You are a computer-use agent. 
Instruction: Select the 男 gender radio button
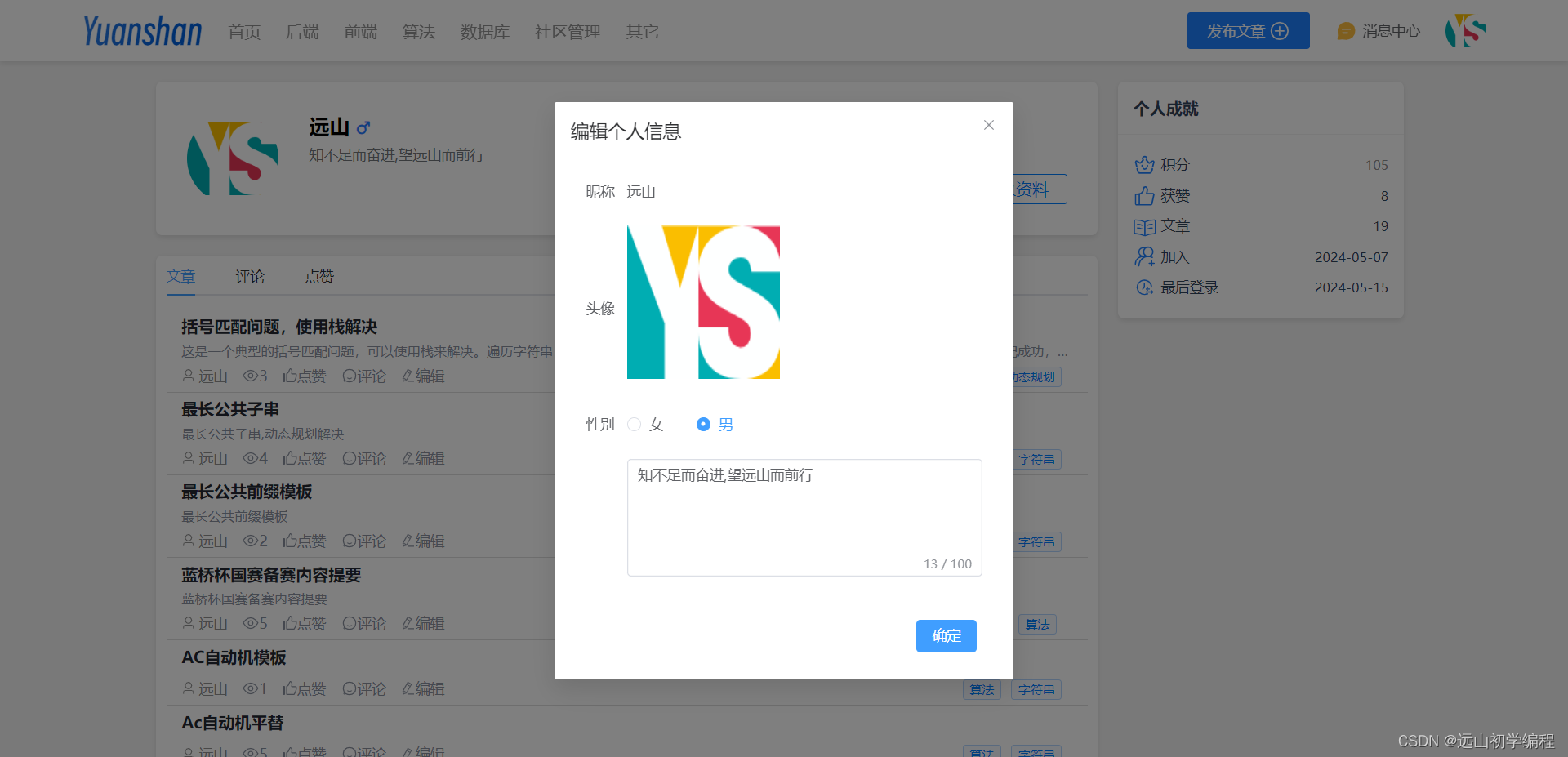pyautogui.click(x=703, y=424)
